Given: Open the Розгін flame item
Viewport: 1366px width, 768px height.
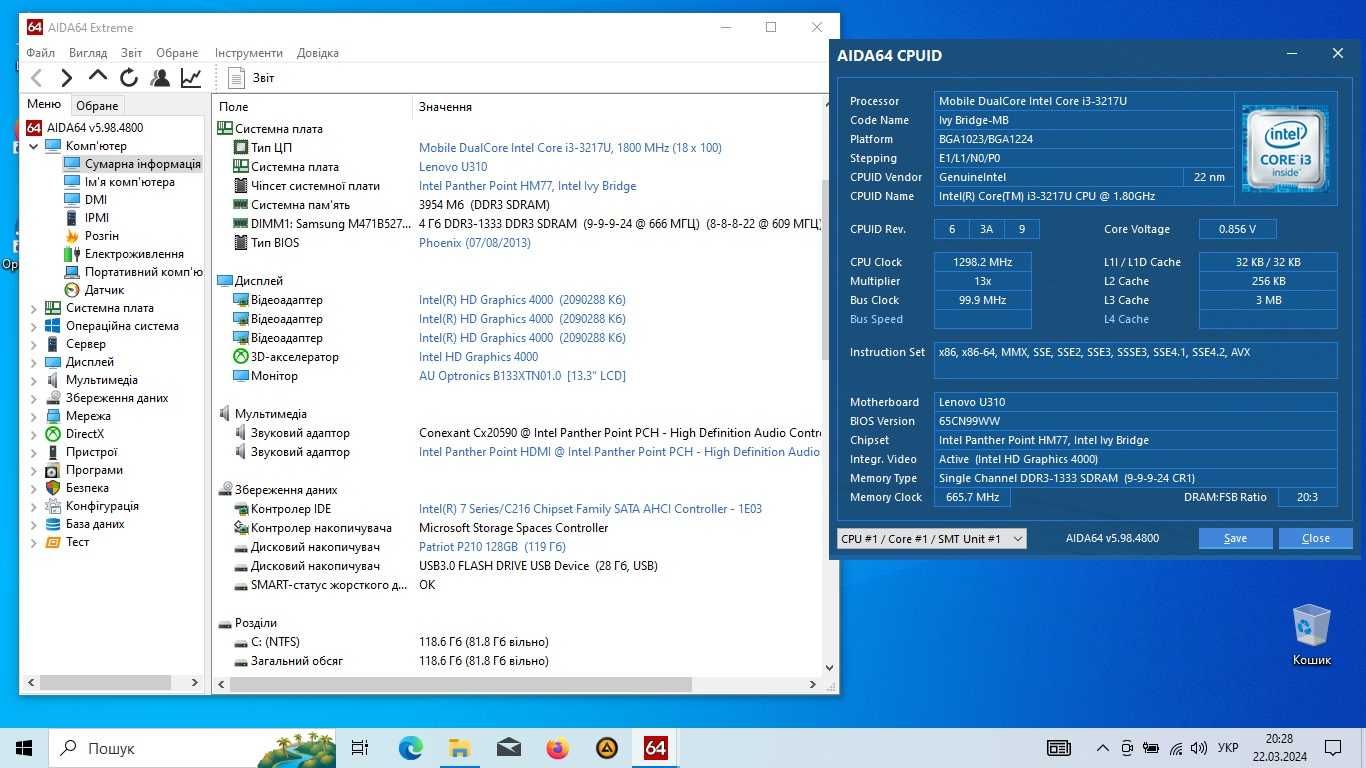Looking at the screenshot, I should 72,236.
